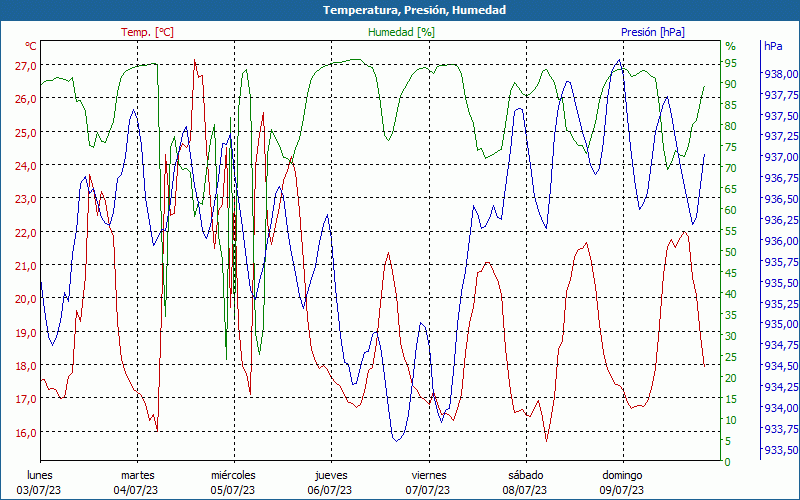Click the 26,0 temperature axis value

point(26,98)
